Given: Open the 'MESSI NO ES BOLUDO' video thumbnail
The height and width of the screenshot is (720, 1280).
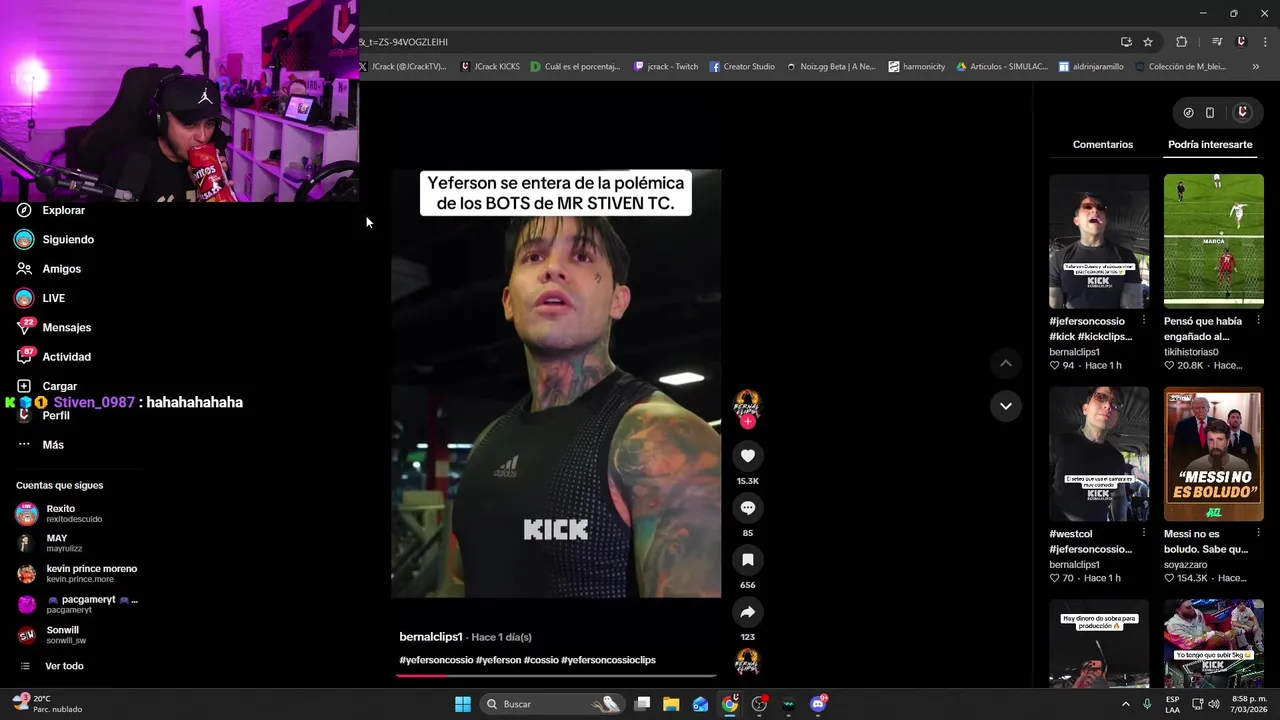Looking at the screenshot, I should pyautogui.click(x=1214, y=454).
